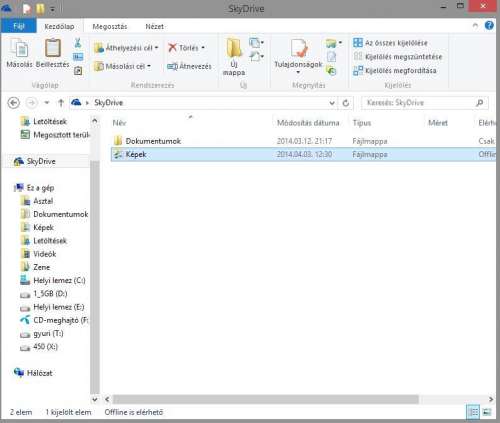The height and width of the screenshot is (423, 500).
Task: Click Kijelölés megfordítása
Action: point(395,70)
